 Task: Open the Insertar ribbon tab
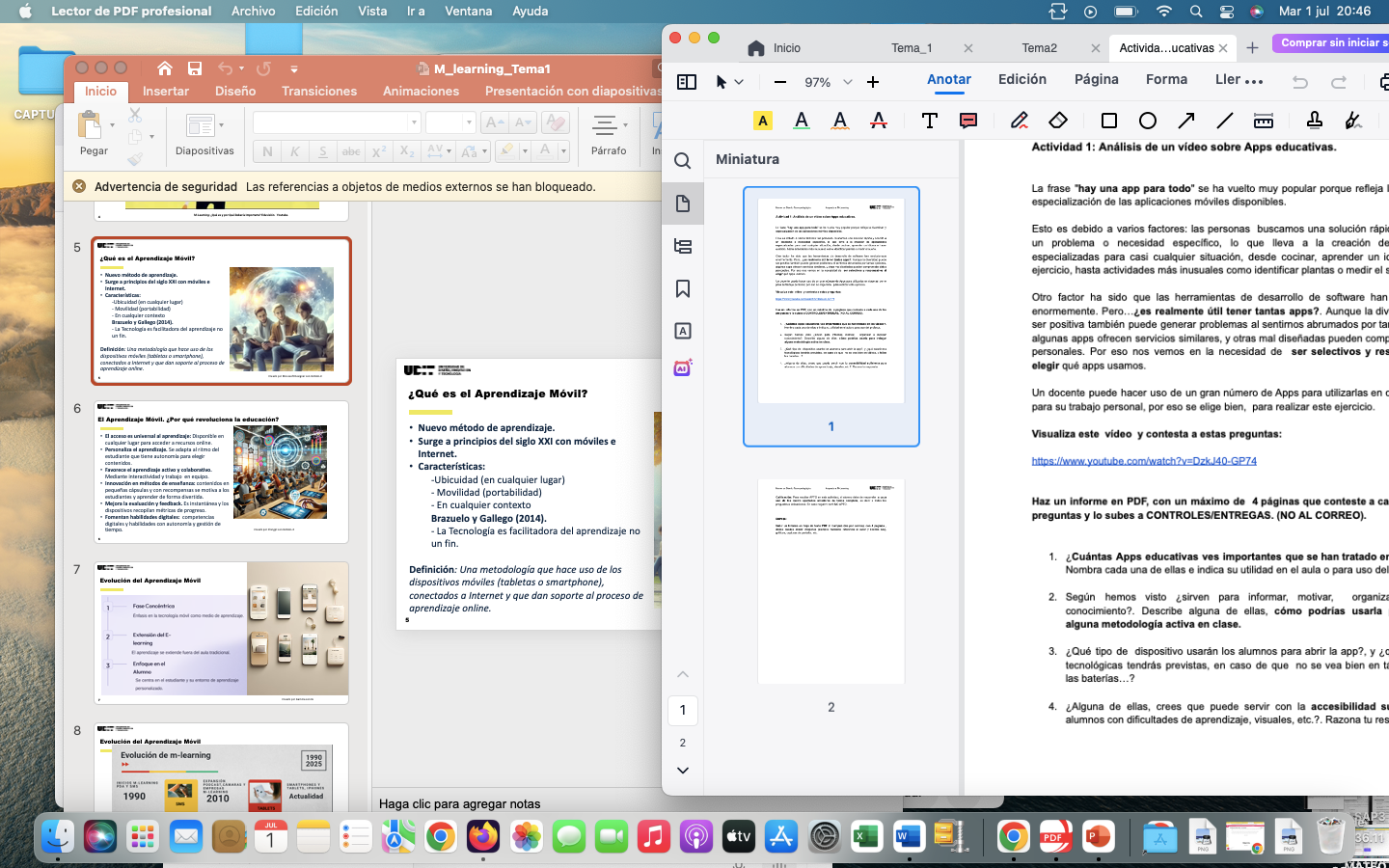coord(166,91)
